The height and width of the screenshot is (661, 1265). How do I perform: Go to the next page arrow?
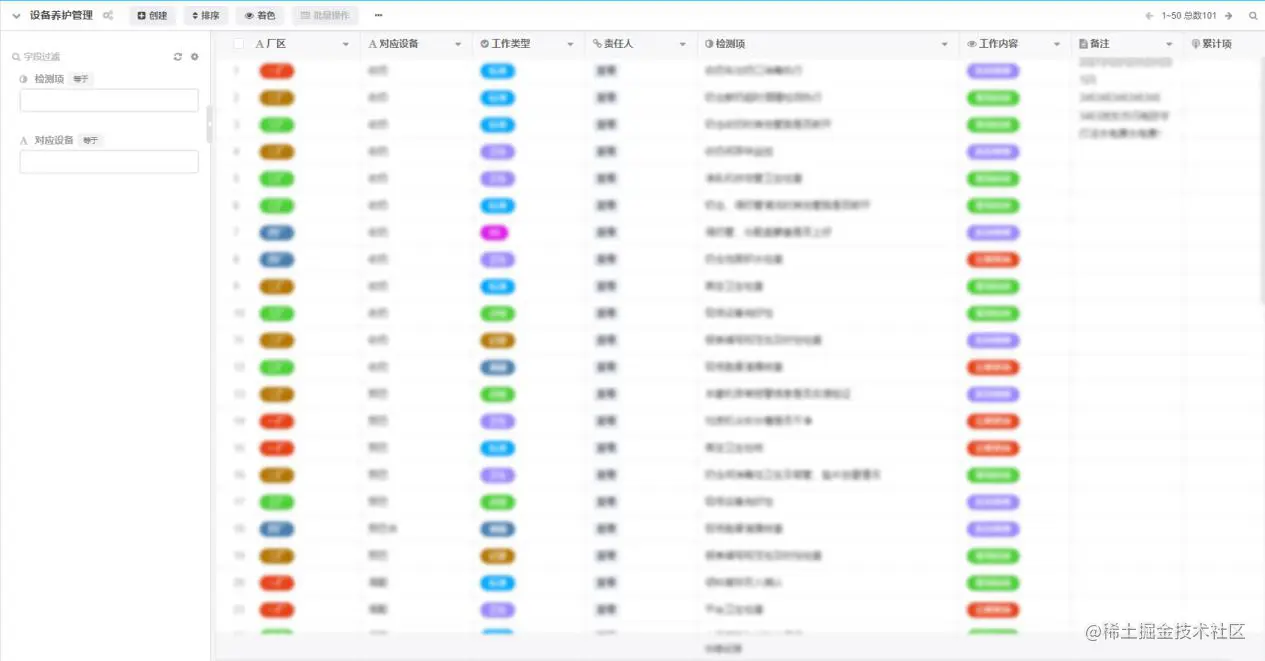1229,16
